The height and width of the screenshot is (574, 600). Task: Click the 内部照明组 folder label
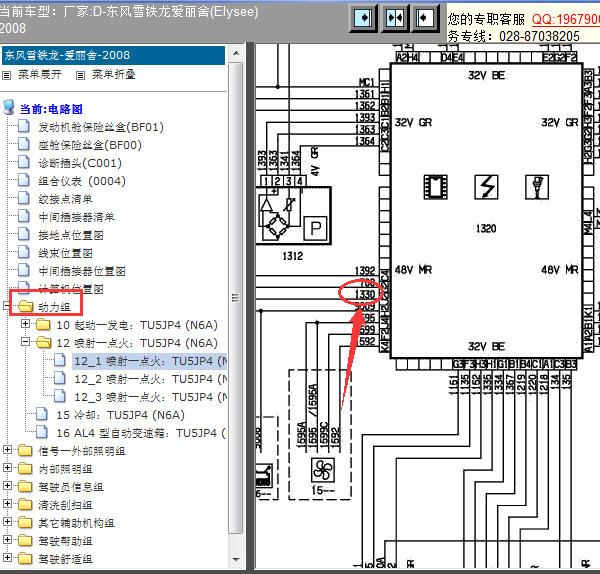coord(65,469)
